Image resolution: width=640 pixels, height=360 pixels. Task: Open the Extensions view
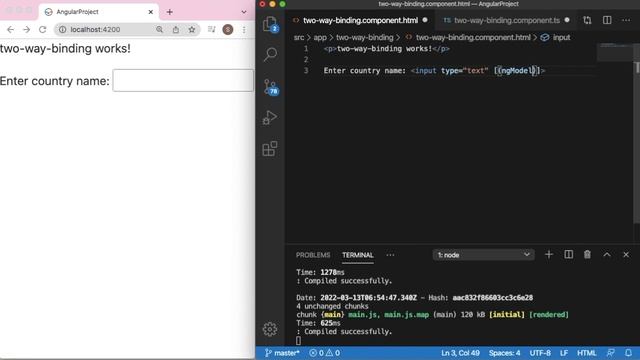pos(270,149)
